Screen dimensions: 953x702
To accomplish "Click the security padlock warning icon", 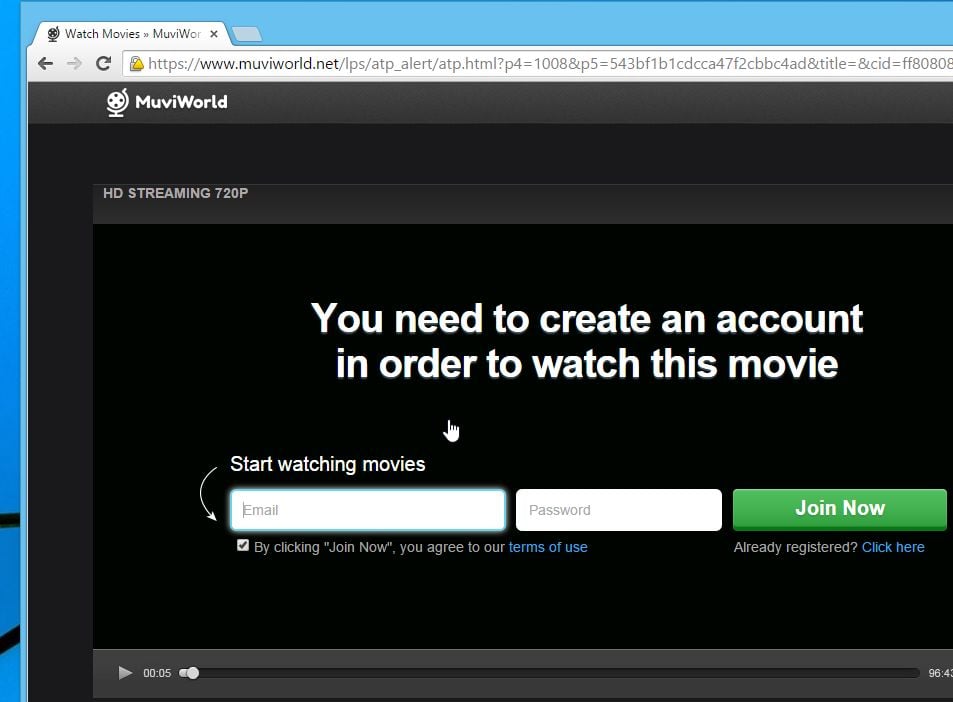I will coord(137,63).
